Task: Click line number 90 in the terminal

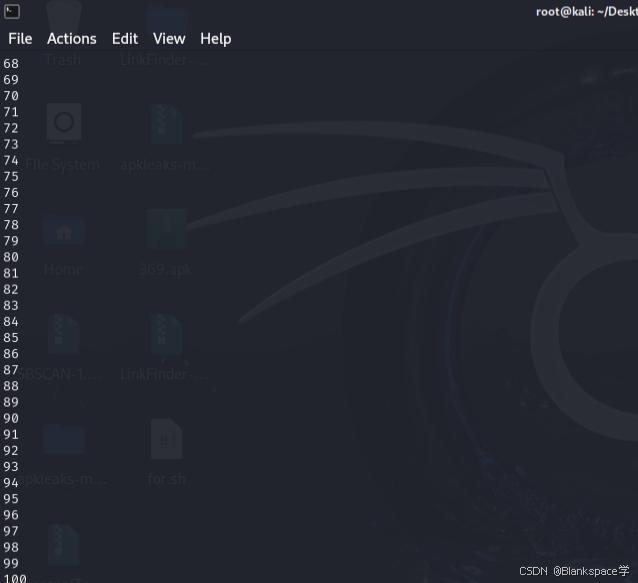Action: tap(11, 418)
